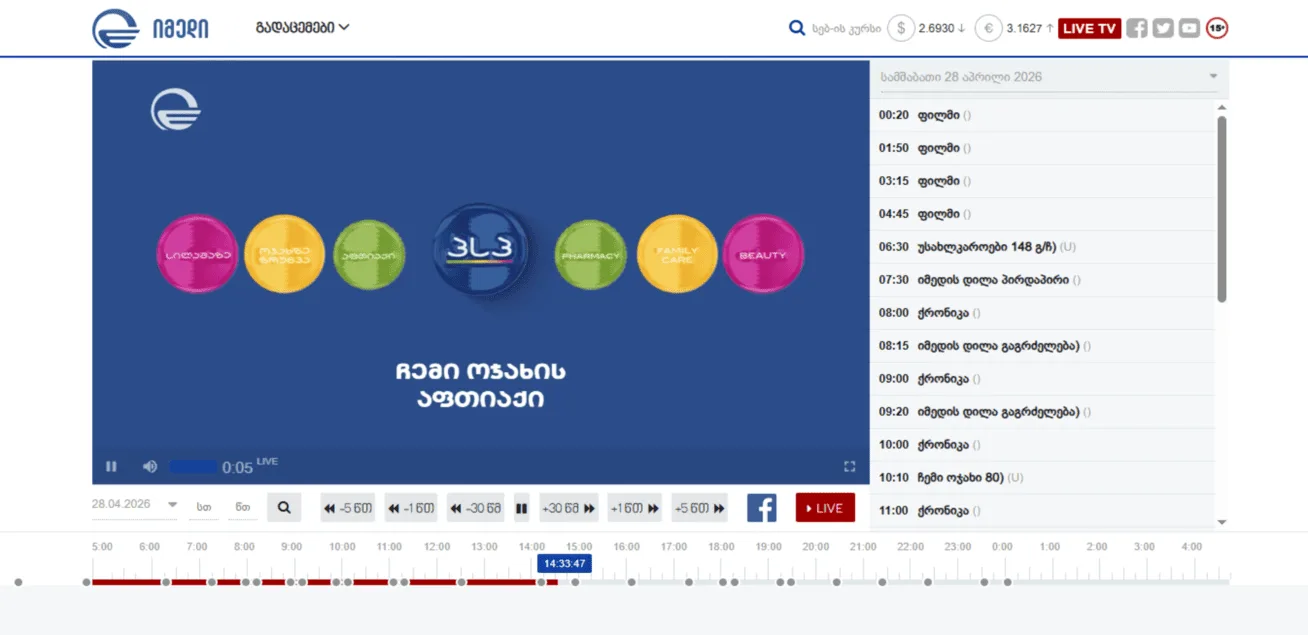Enter fullscreen mode in the video player
Screen dimensions: 1308x635
[850, 466]
